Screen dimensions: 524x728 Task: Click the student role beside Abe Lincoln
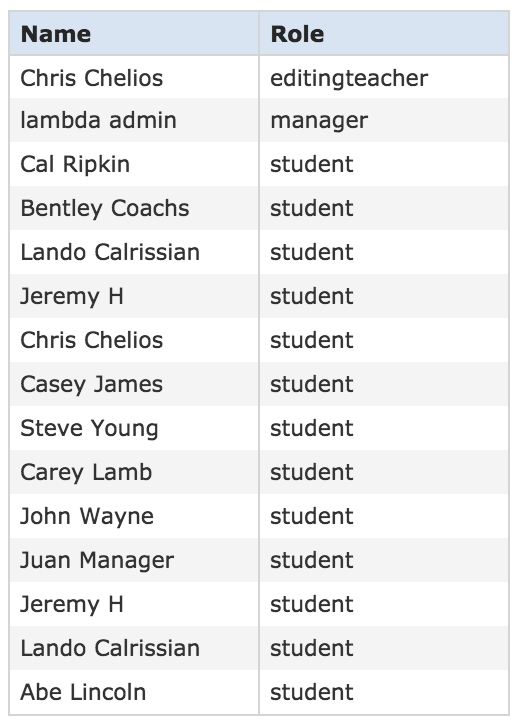click(x=311, y=692)
